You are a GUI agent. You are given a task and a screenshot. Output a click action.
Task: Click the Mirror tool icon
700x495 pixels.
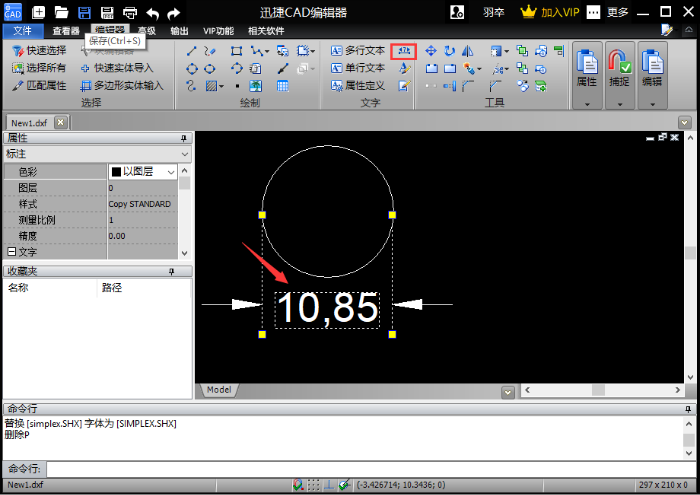coord(467,51)
